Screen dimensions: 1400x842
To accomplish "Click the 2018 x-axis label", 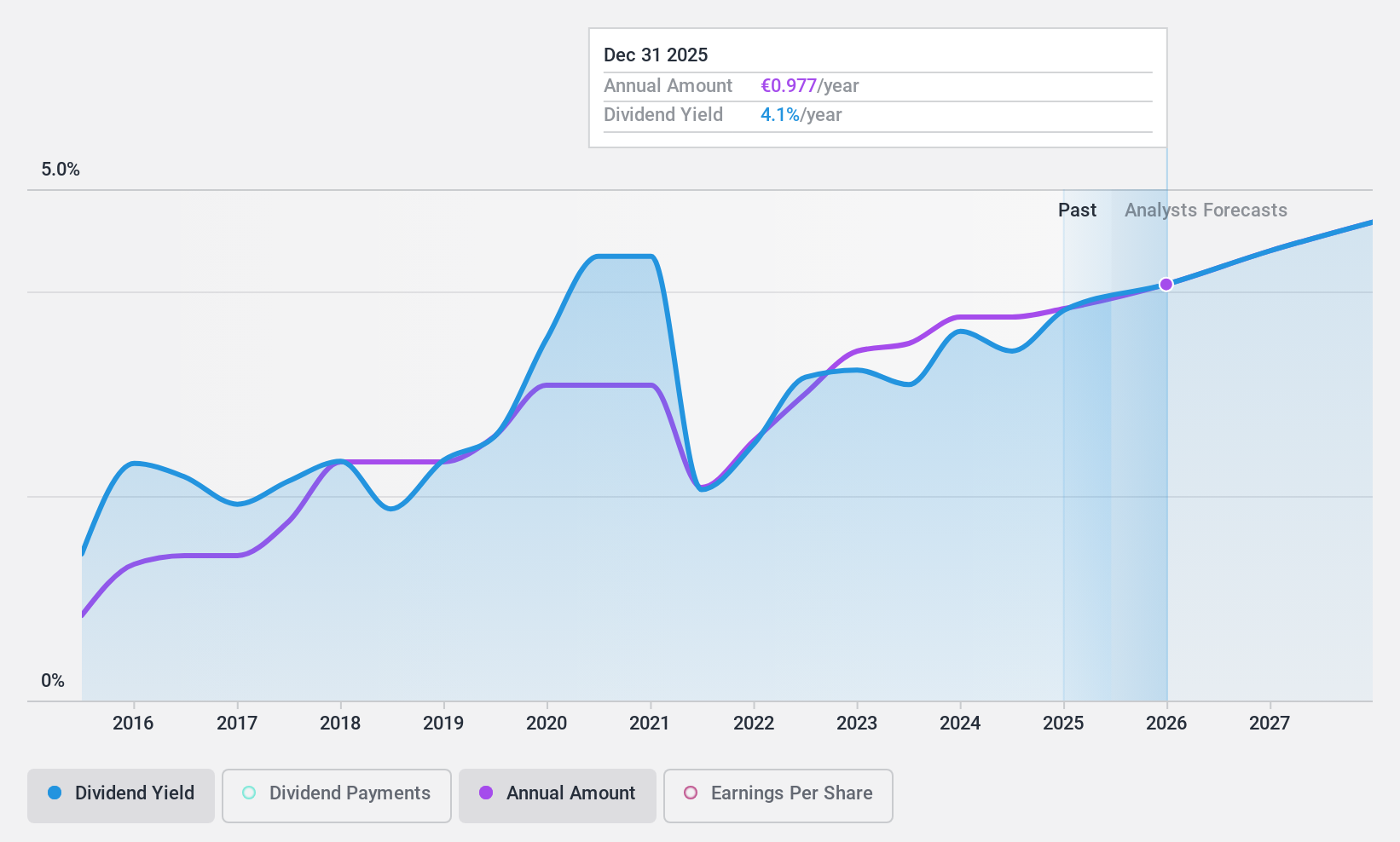I will click(340, 724).
